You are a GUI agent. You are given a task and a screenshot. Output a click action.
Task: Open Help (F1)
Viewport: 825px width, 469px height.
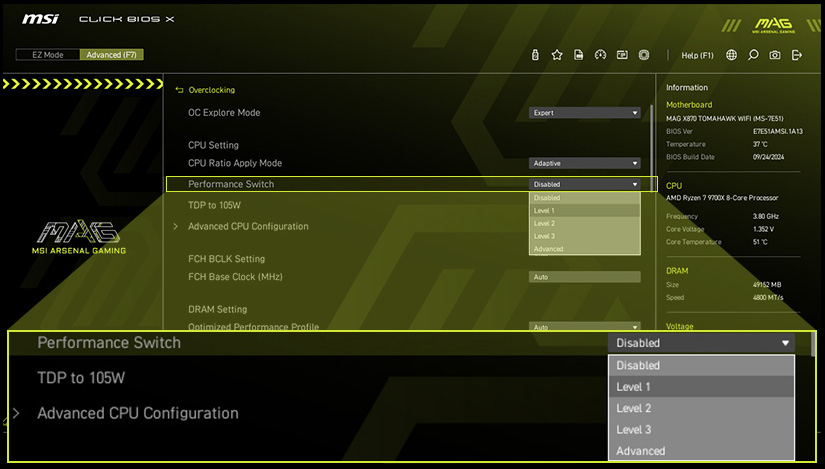[697, 55]
